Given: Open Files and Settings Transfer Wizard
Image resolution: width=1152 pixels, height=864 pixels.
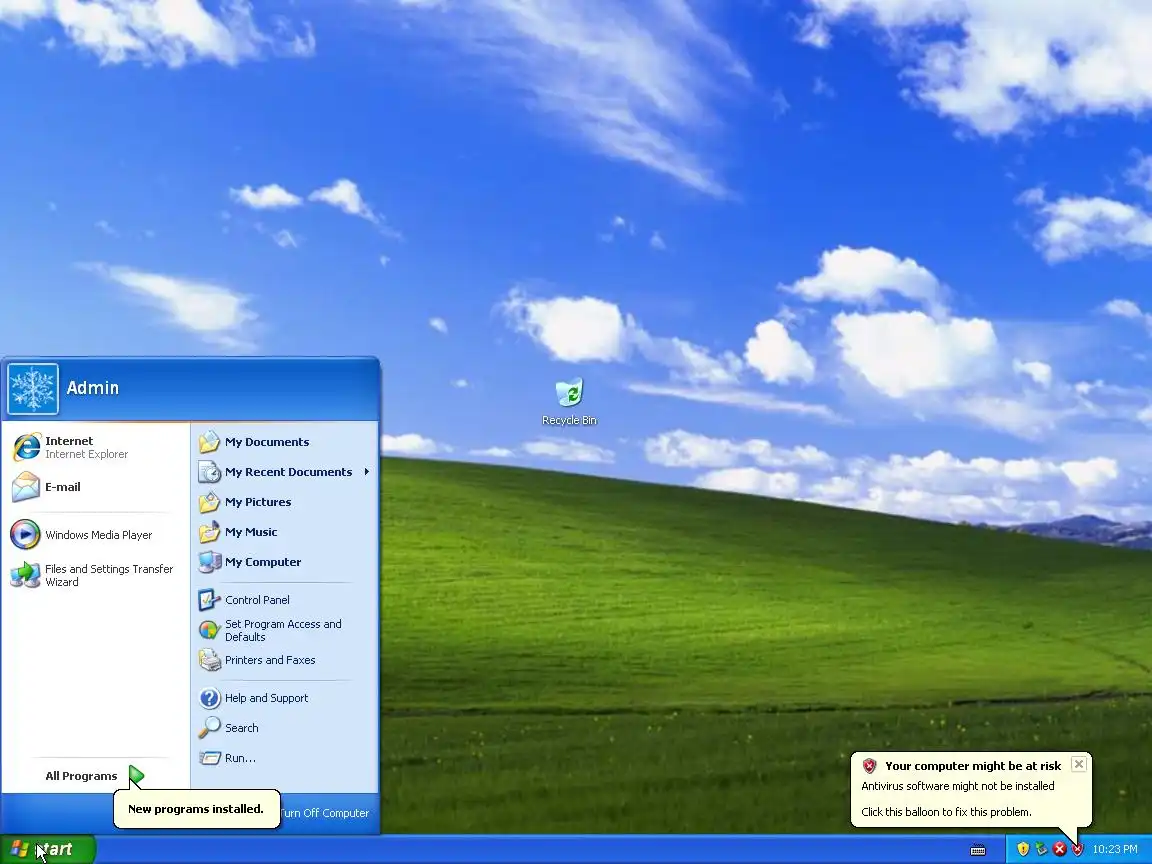Looking at the screenshot, I should point(96,575).
